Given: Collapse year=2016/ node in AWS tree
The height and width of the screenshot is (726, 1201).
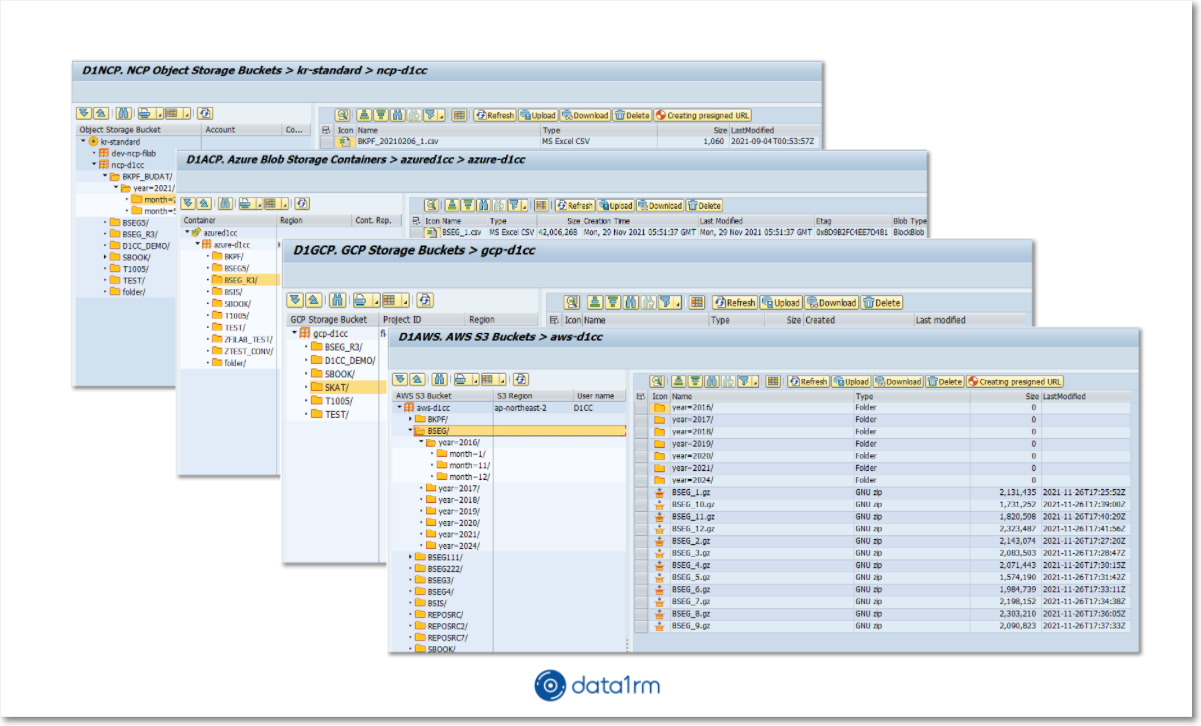Looking at the screenshot, I should click(x=422, y=442).
